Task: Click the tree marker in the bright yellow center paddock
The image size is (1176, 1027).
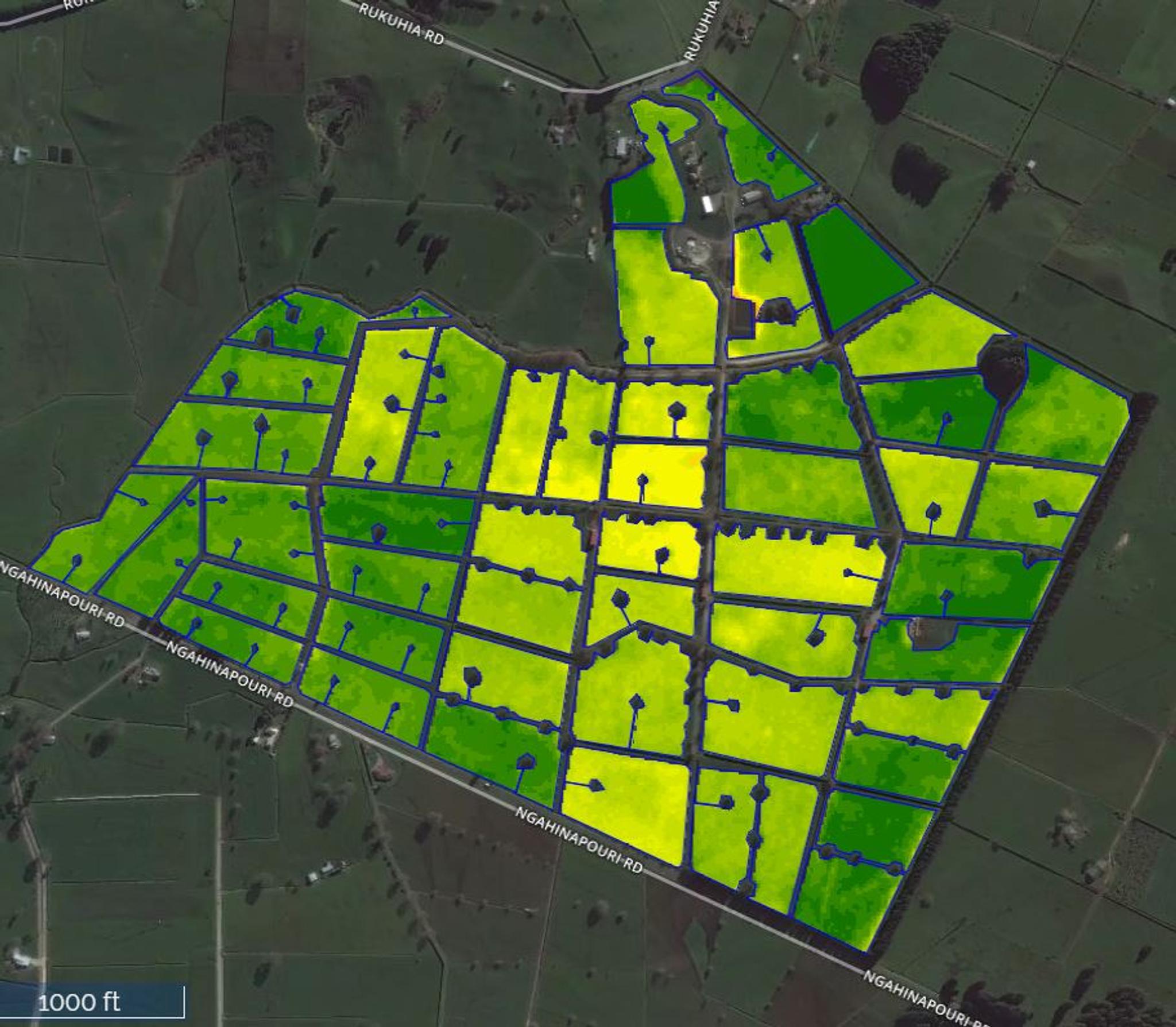Action: tap(643, 480)
